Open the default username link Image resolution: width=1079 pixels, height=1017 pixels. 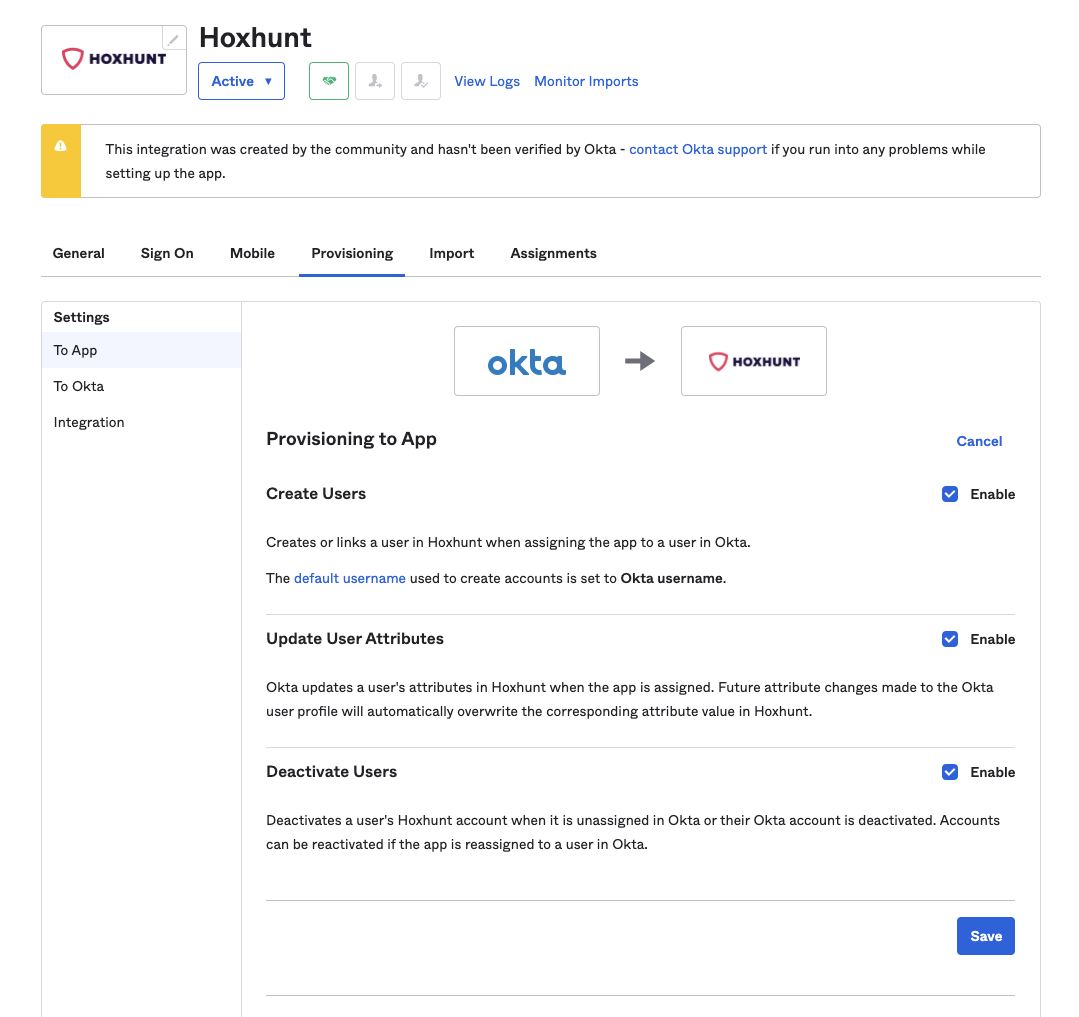tap(350, 578)
